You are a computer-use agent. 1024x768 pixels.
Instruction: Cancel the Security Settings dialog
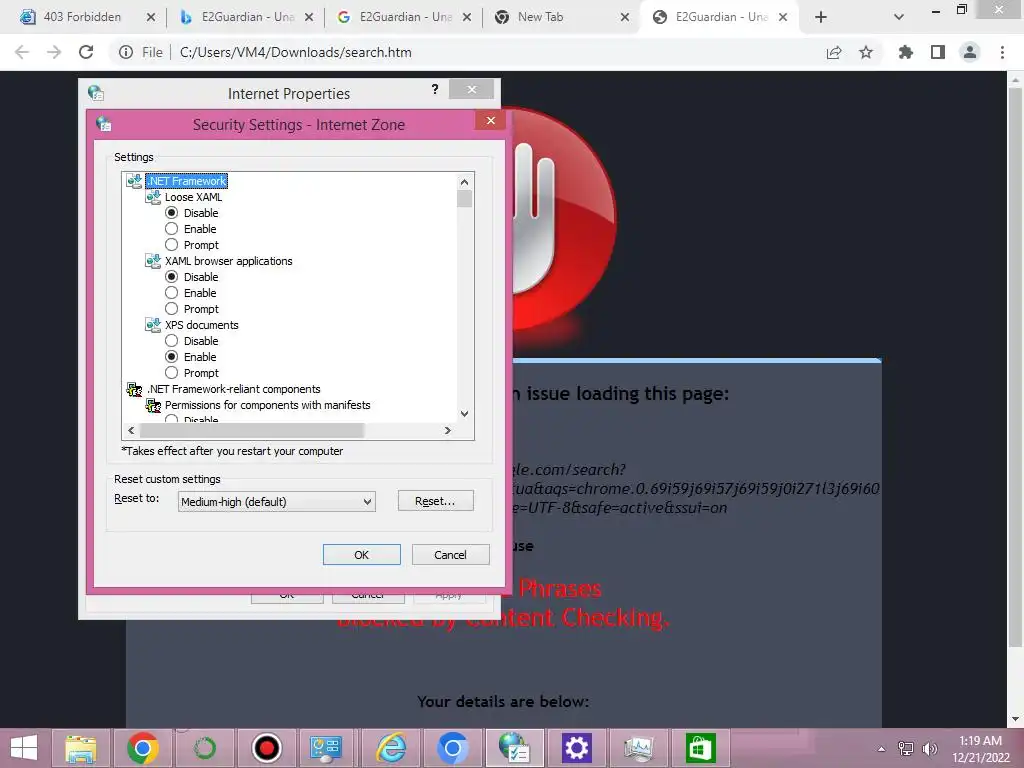point(450,554)
